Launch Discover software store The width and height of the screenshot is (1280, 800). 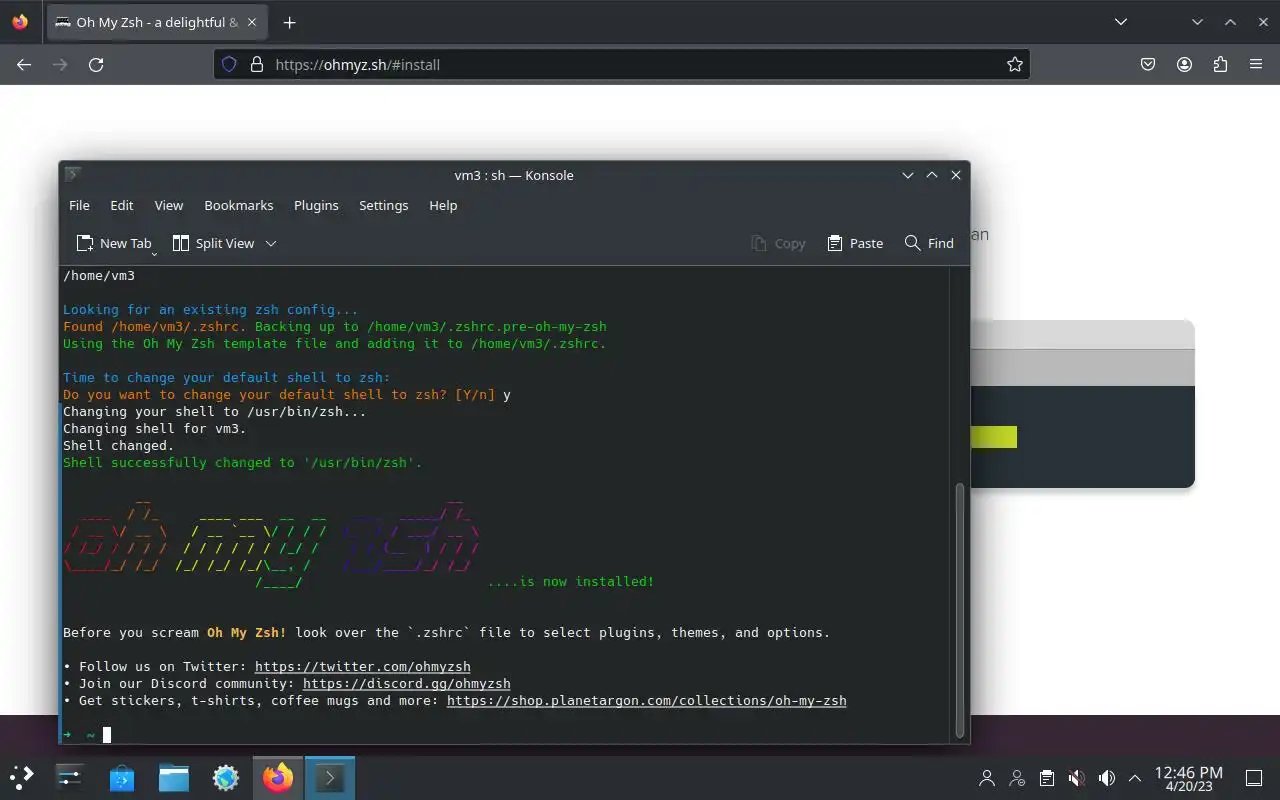[x=122, y=777]
